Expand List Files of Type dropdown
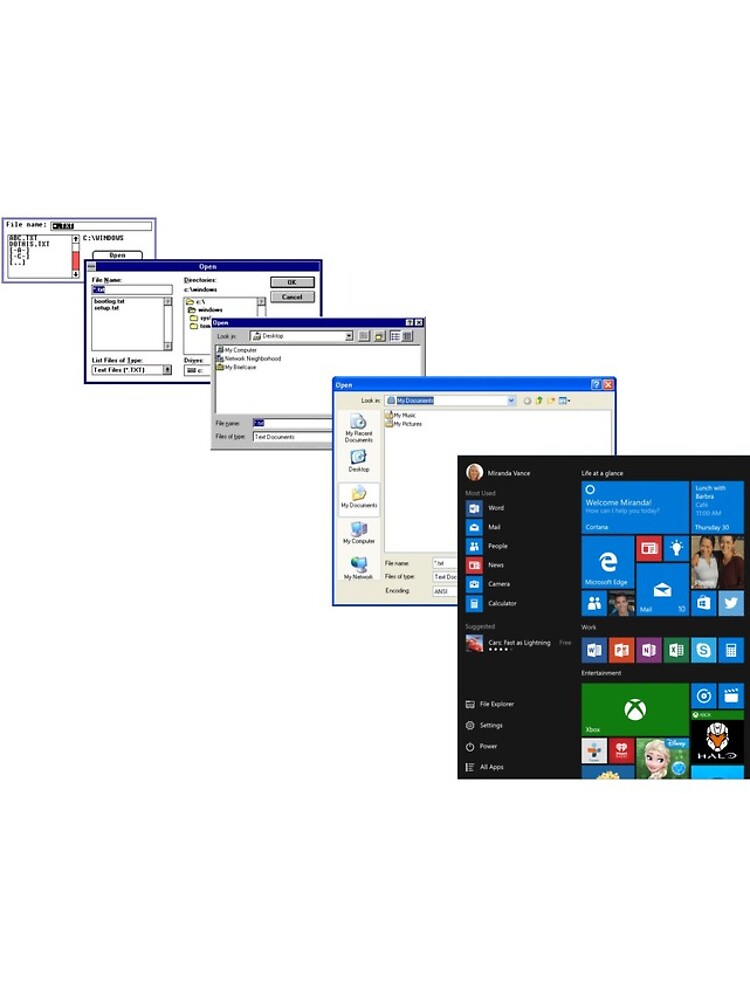750x1000 pixels. tap(168, 370)
